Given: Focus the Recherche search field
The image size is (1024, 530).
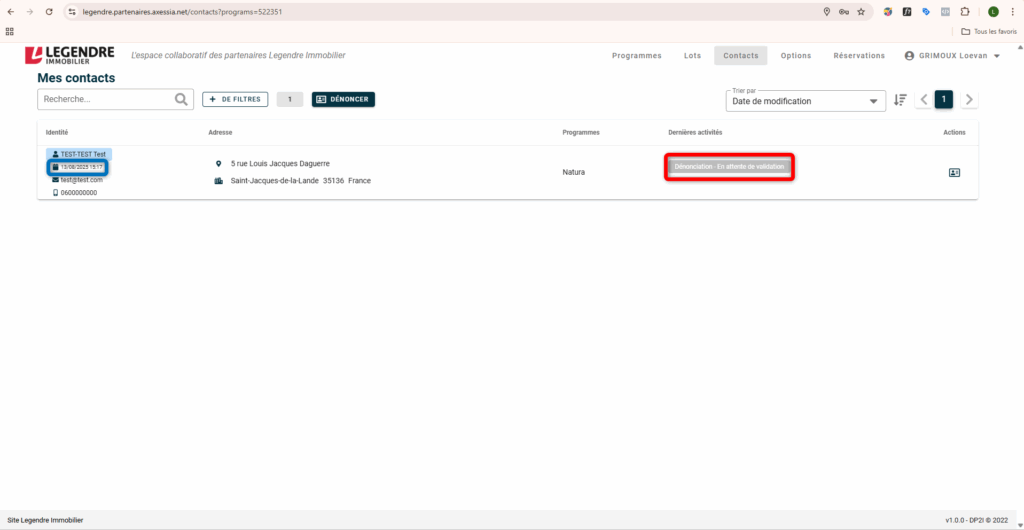Looking at the screenshot, I should pos(105,99).
